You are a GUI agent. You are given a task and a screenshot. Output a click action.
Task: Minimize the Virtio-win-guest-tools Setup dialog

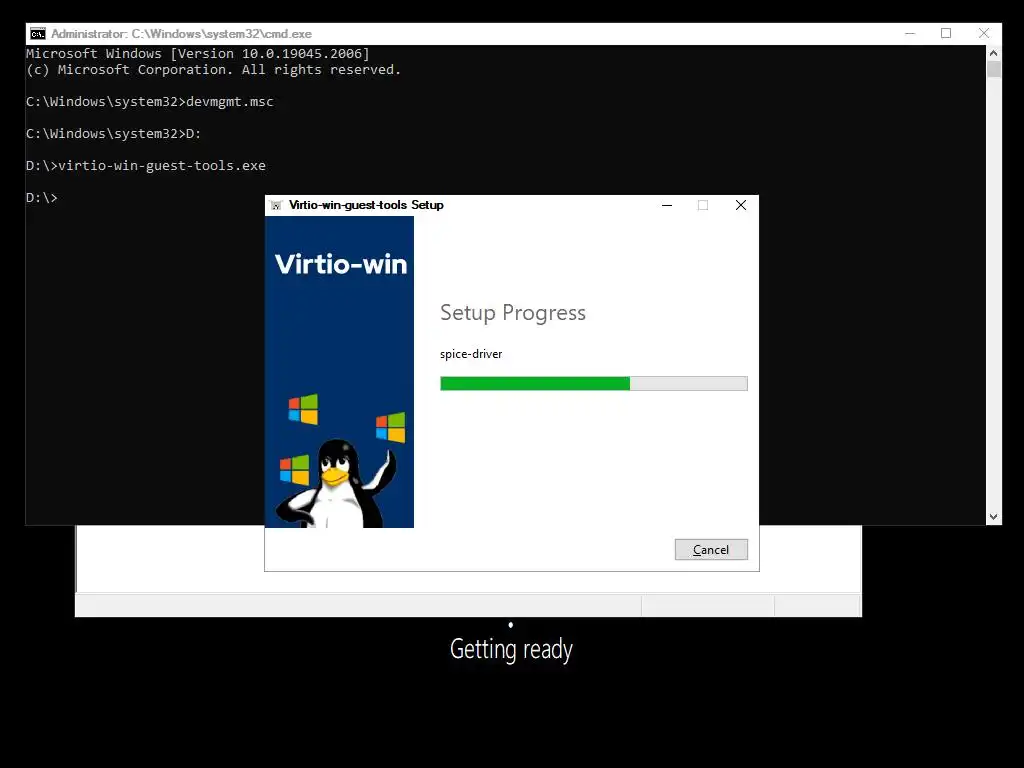point(667,205)
